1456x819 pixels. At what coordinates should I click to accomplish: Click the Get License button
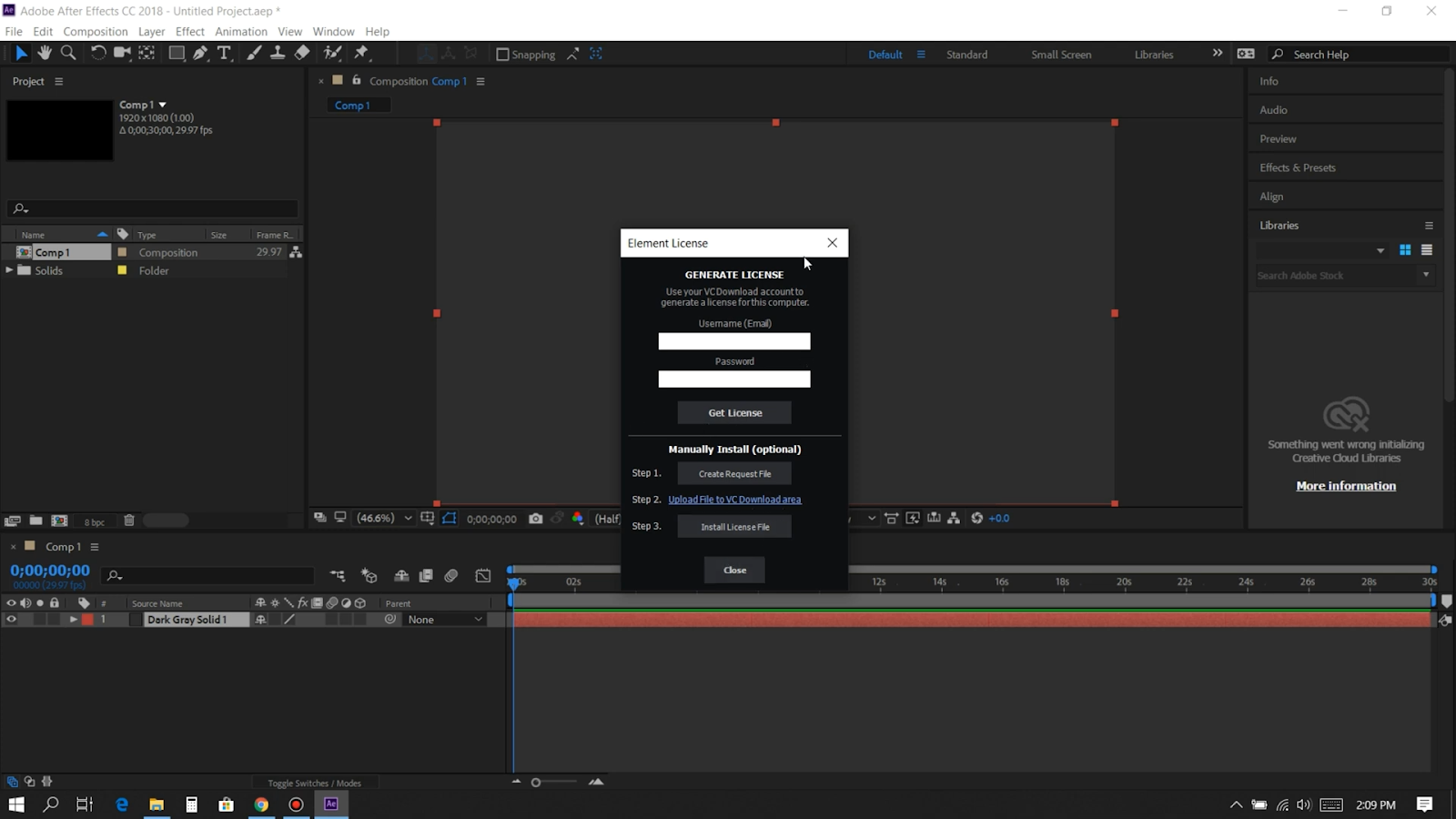(734, 413)
